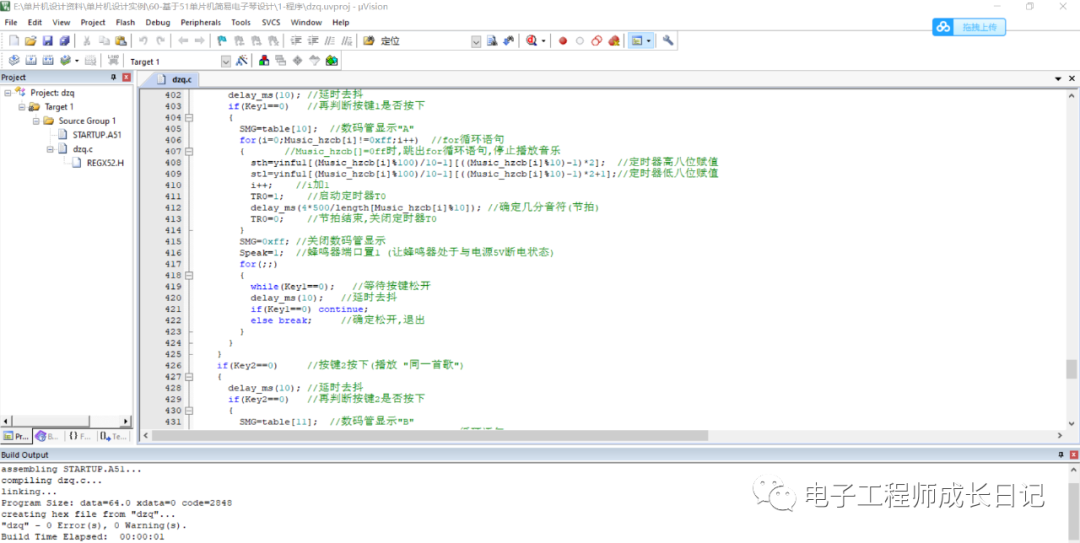Click the blue cloud upload button
This screenshot has width=1080, height=543.
(x=968, y=27)
